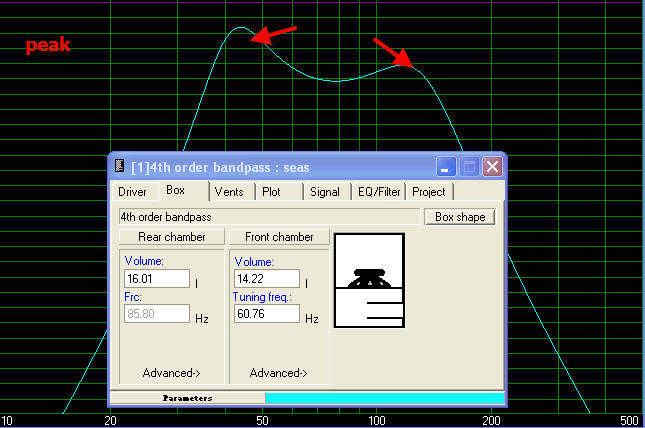Click the window icon in title bar
Image resolution: width=645 pixels, height=428 pixels.
click(x=119, y=166)
